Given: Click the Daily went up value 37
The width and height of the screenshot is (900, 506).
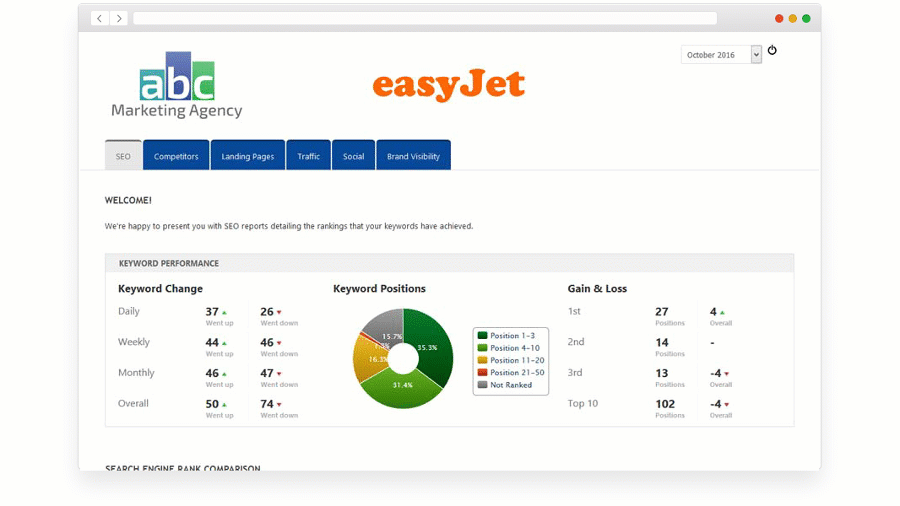Looking at the screenshot, I should [212, 312].
